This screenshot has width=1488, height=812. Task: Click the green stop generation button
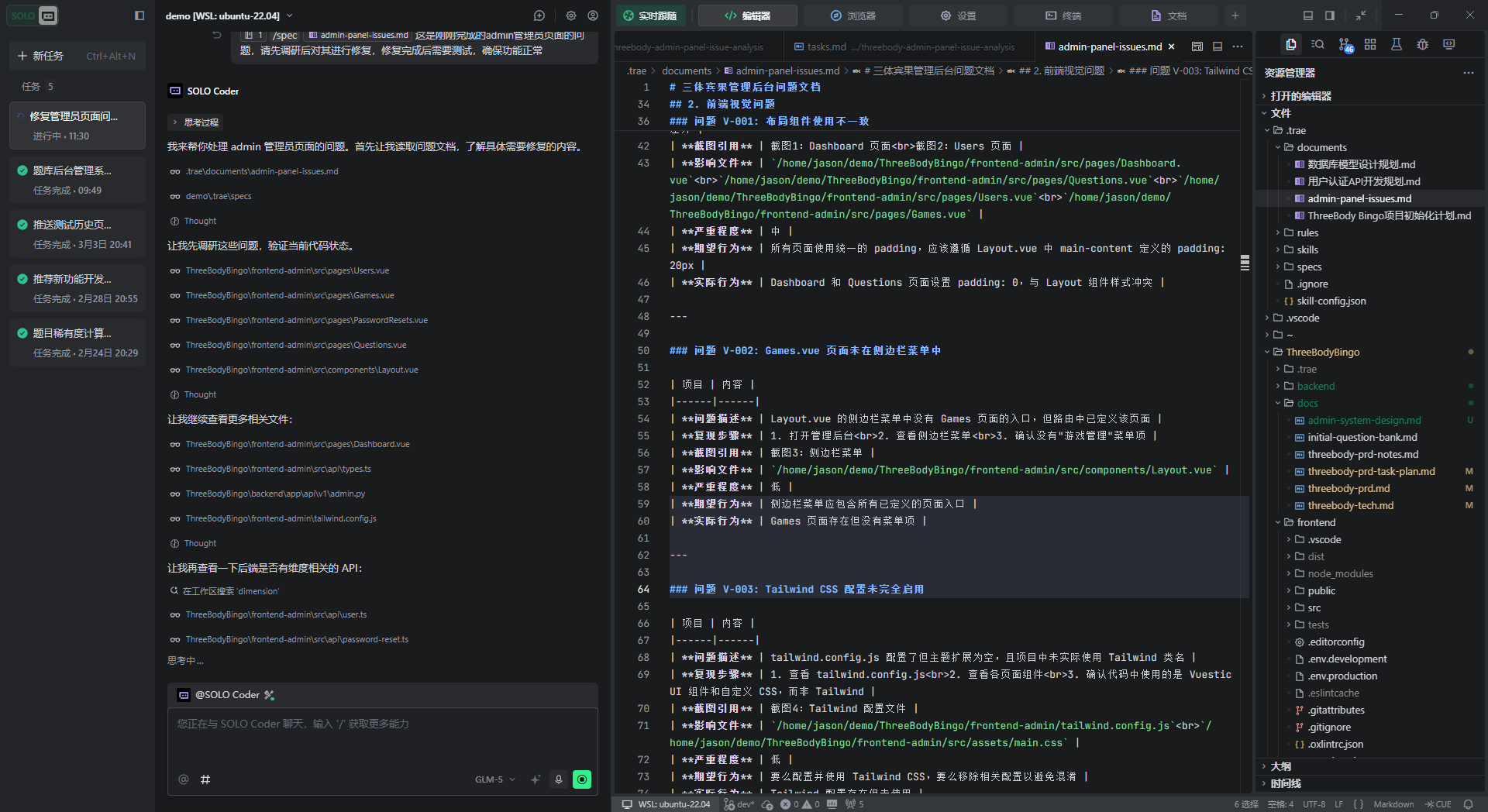pos(582,779)
